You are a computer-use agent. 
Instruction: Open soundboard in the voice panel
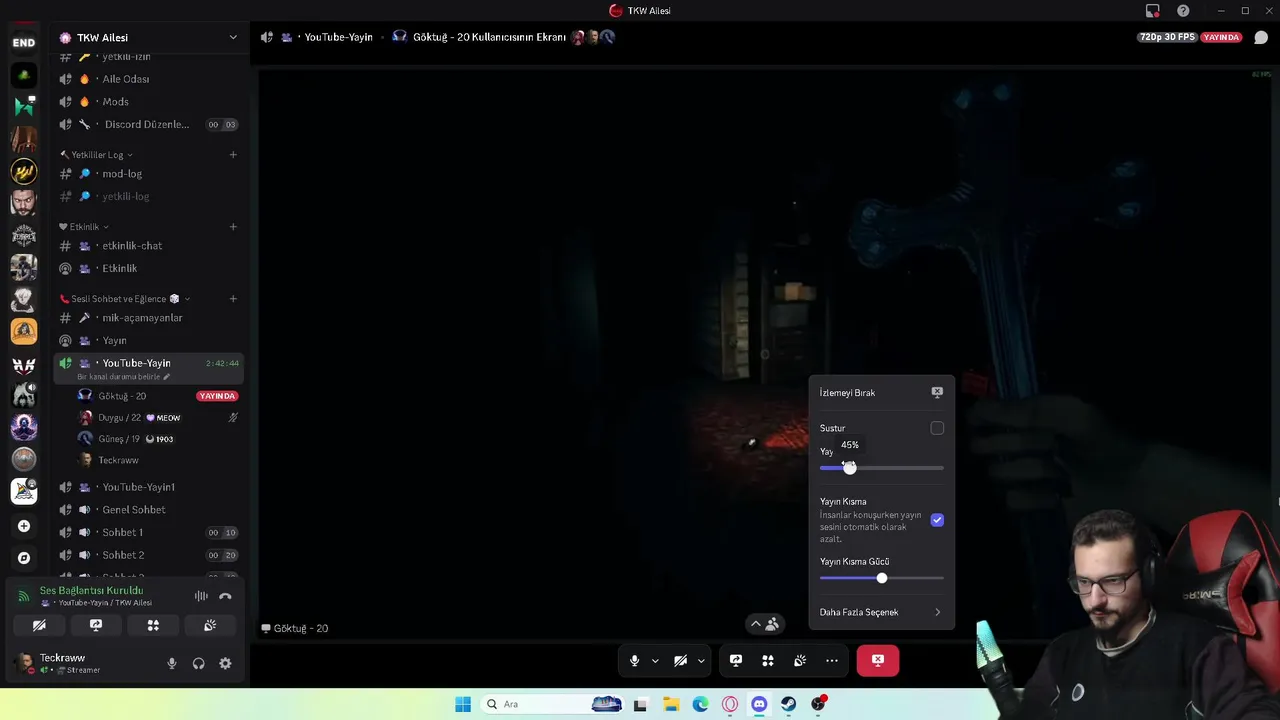[210, 625]
